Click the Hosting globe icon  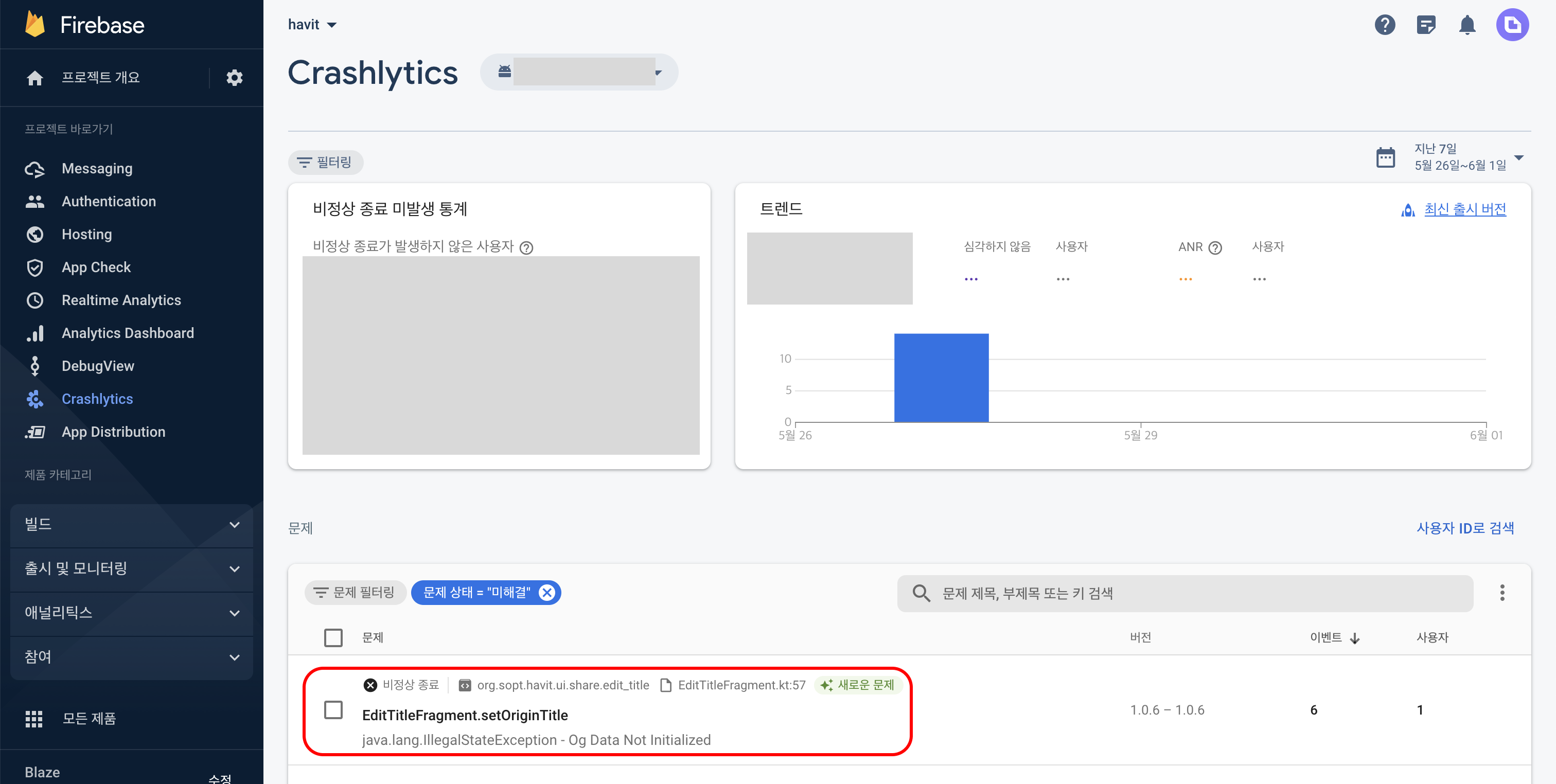click(x=35, y=235)
